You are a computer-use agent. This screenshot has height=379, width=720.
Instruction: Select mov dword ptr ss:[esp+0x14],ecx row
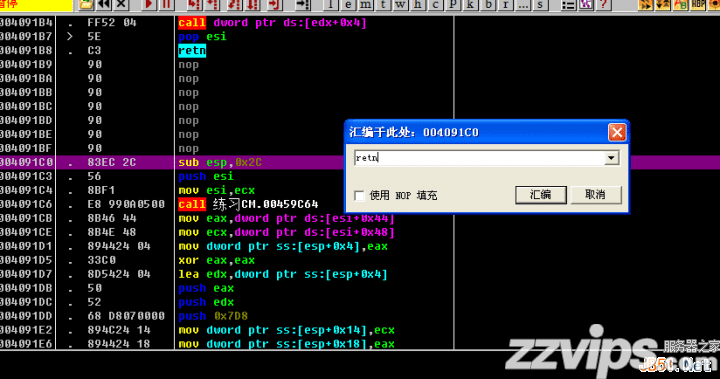pyautogui.click(x=287, y=330)
